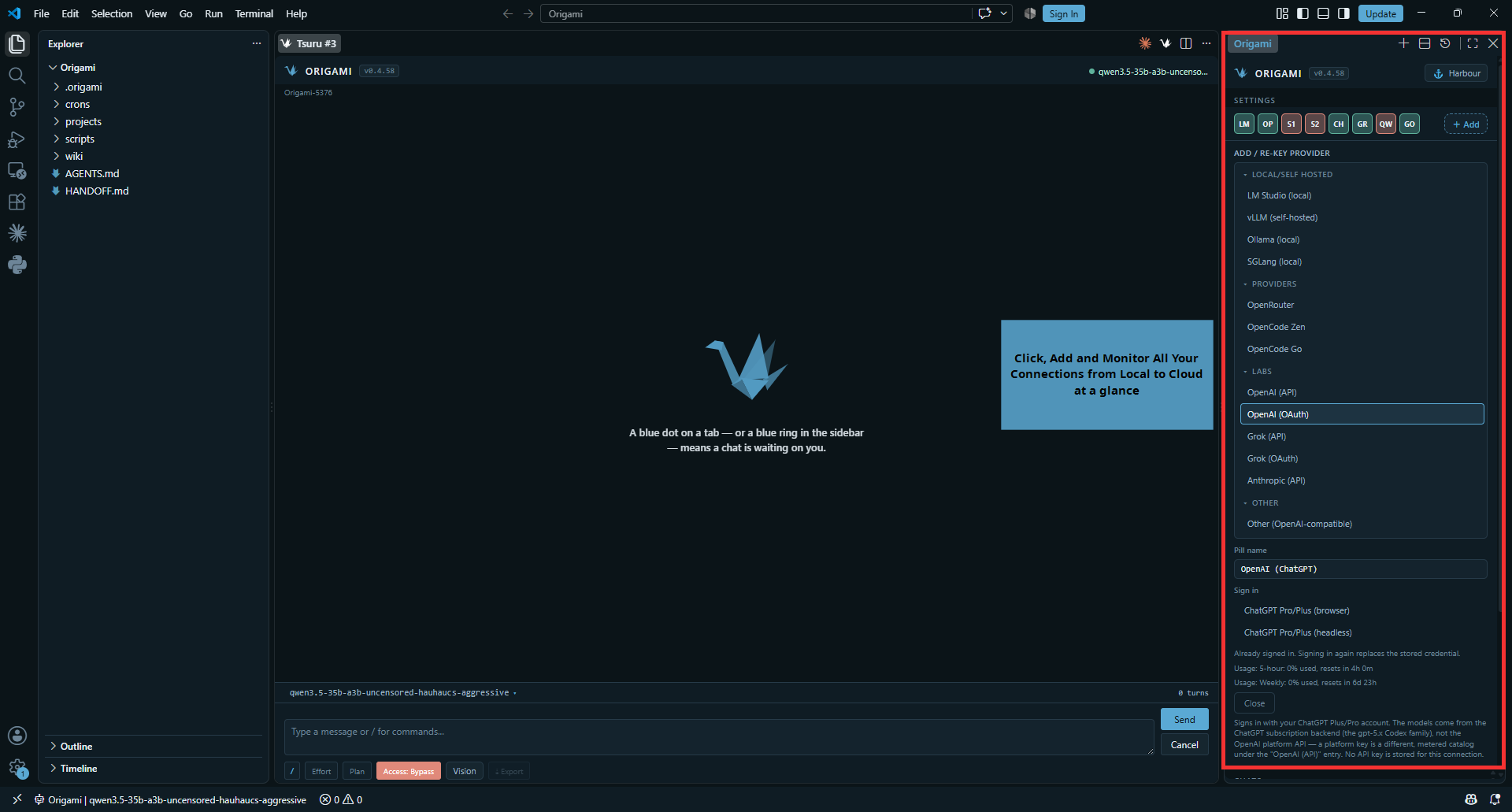
Task: Click the Pill name input field
Action: tap(1360, 569)
